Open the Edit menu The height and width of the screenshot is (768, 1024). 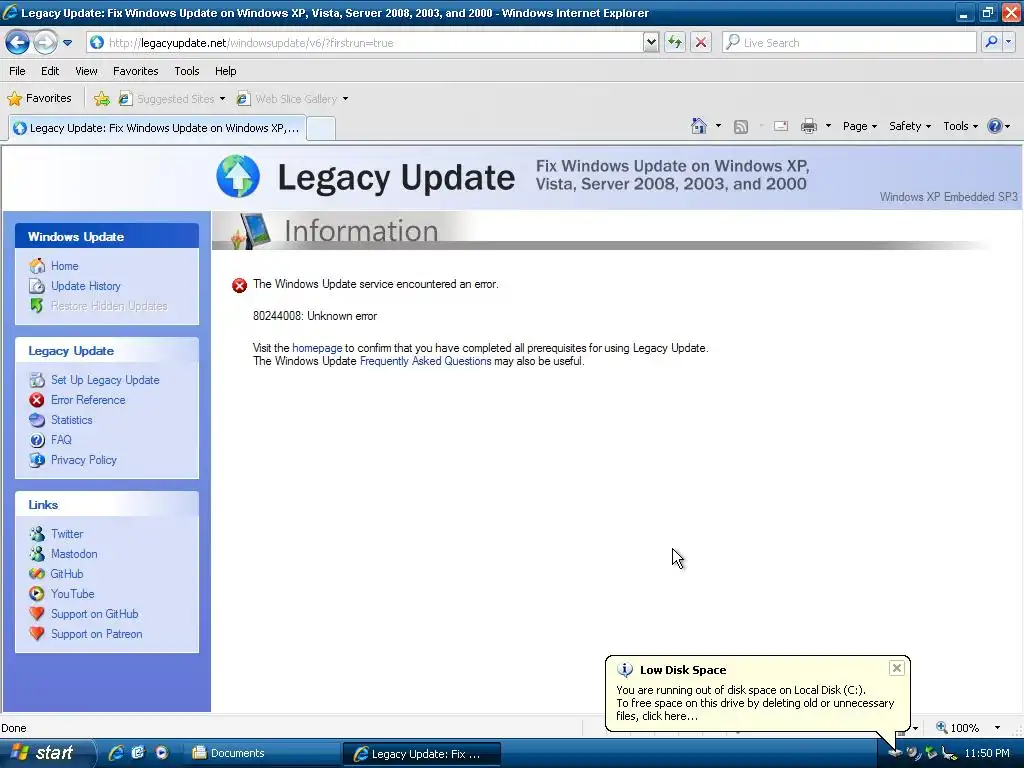pos(50,71)
